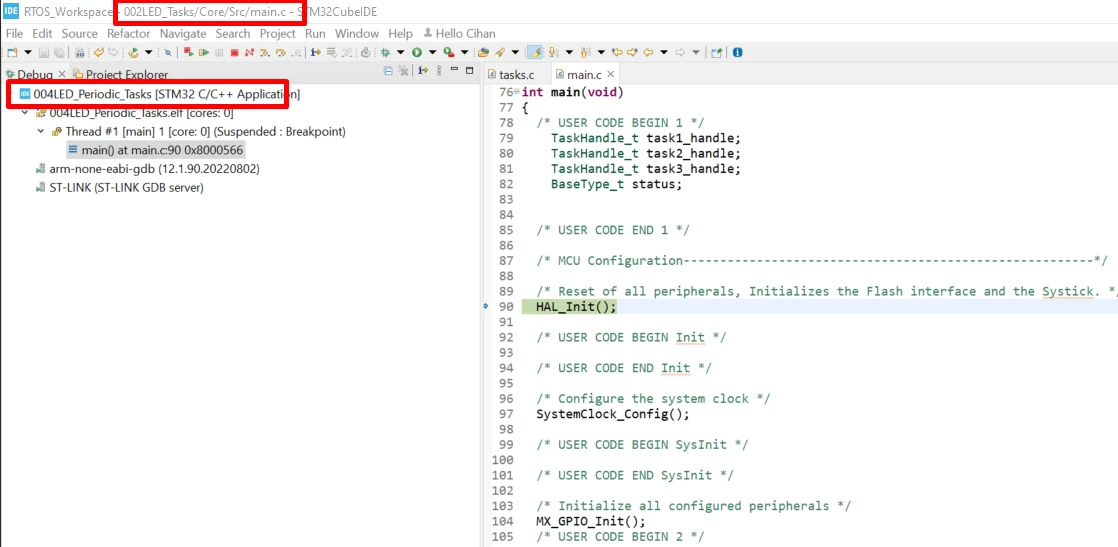Open the dropdown next to Restart icon
This screenshot has width=1118, height=547.
click(148, 52)
